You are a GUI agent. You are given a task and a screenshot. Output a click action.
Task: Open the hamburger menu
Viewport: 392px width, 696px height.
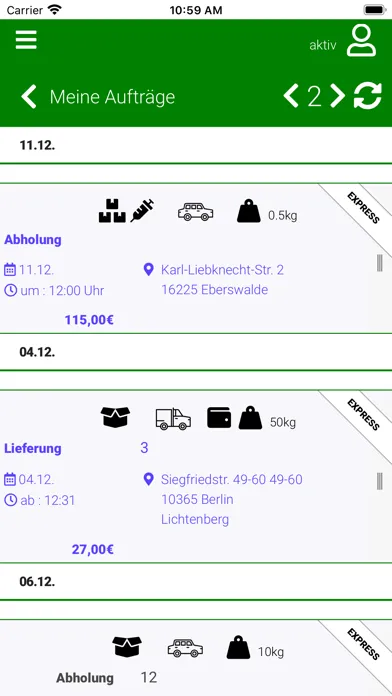(26, 40)
